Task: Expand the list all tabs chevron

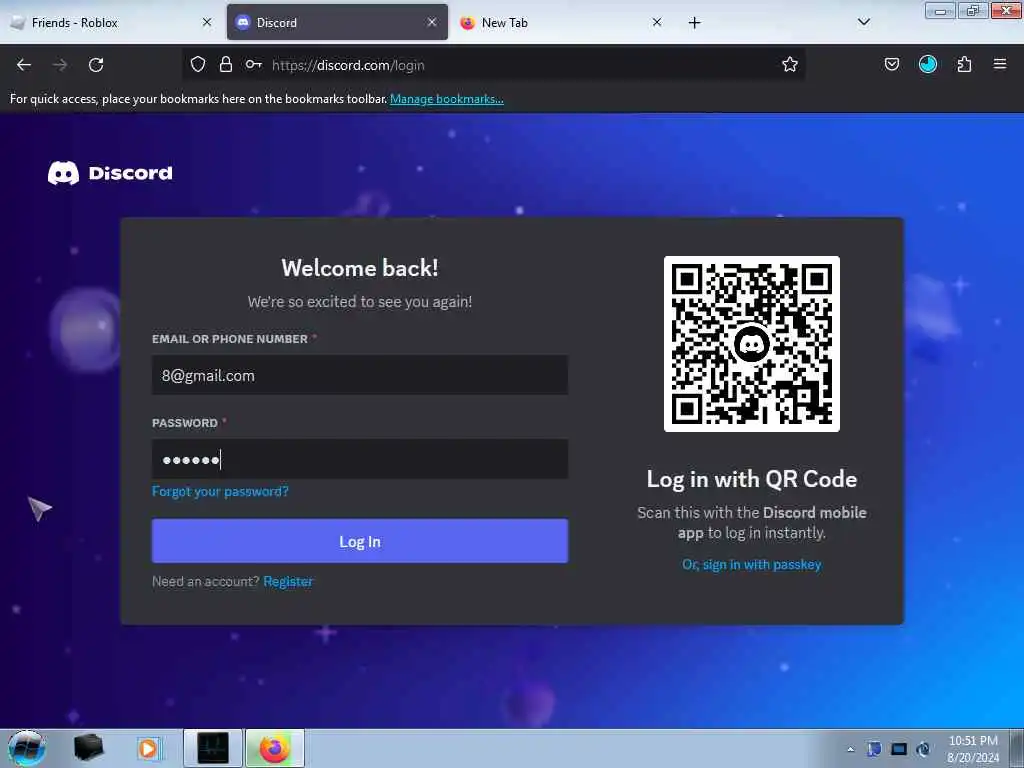Action: pos(864,22)
